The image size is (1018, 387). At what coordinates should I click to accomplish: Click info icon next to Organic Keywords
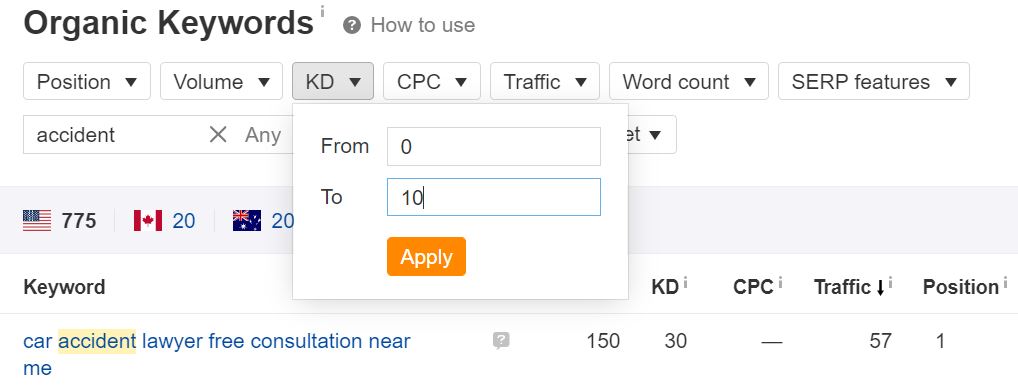tap(322, 10)
